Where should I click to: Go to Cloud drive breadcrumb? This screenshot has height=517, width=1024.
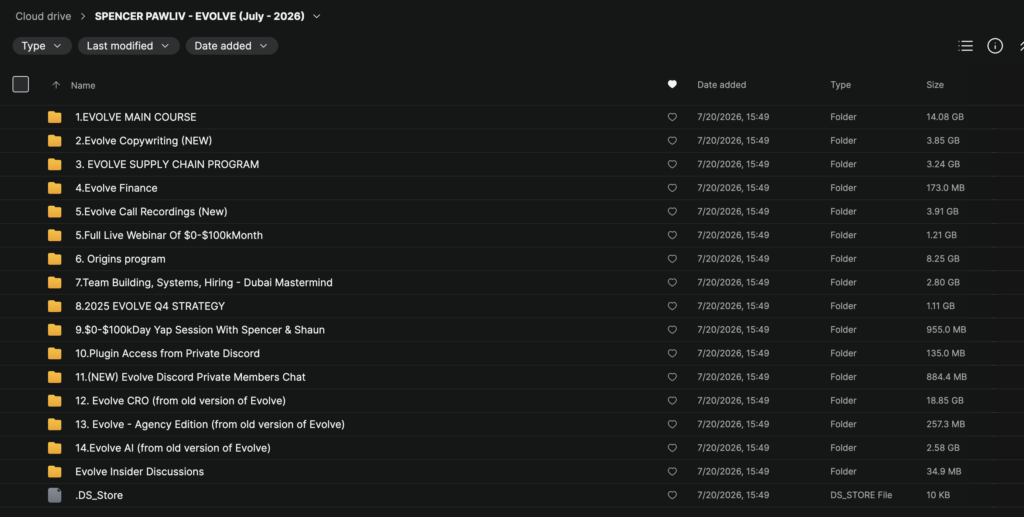tap(43, 16)
